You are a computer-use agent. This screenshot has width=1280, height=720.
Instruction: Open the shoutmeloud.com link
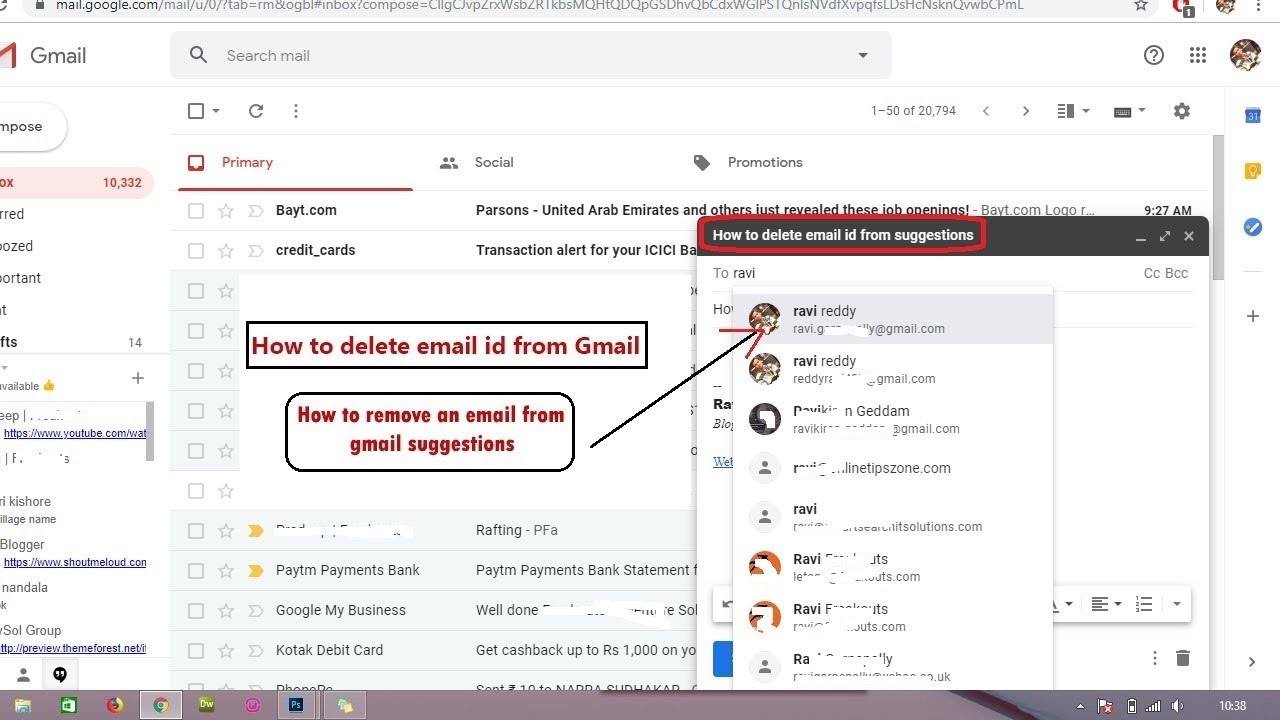[x=75, y=563]
